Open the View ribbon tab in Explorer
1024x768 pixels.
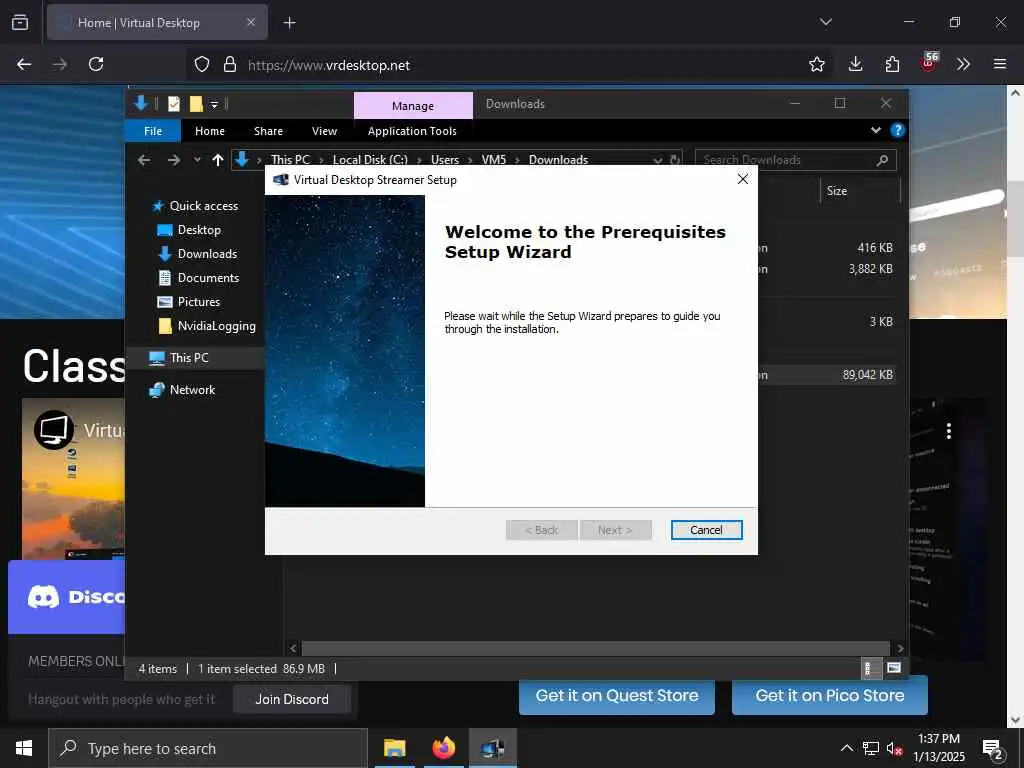(x=325, y=131)
